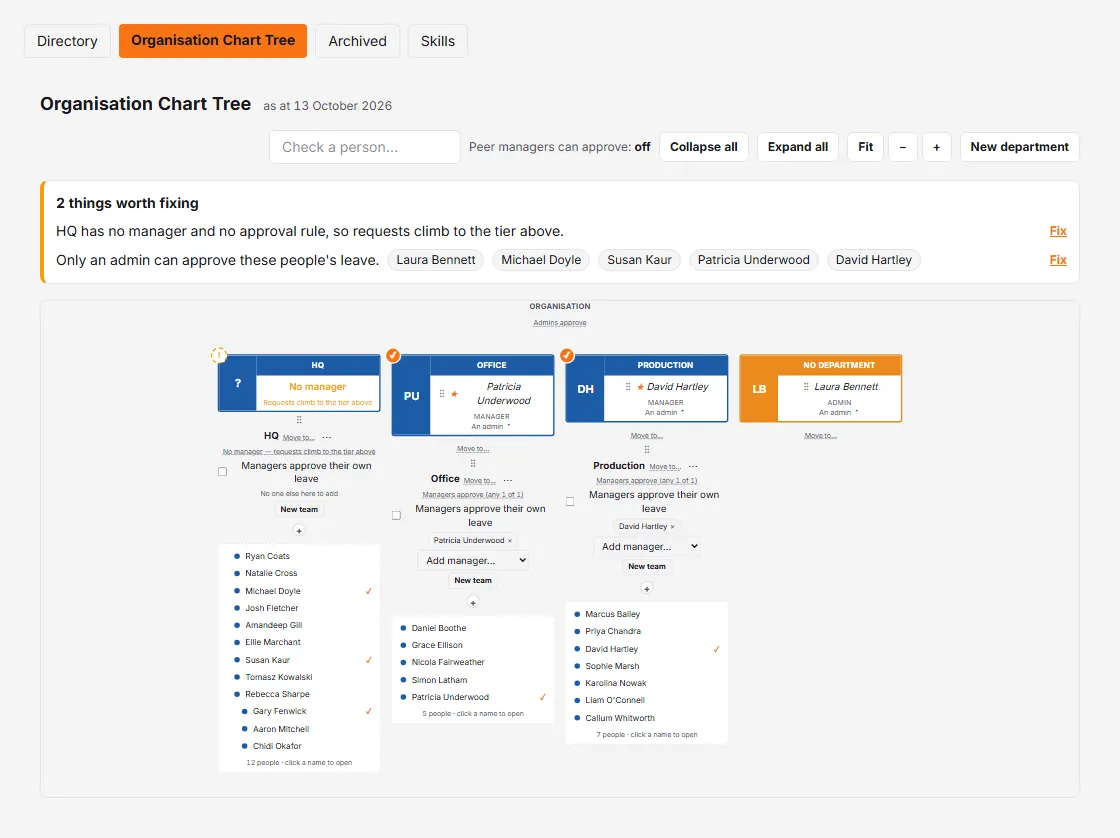Viewport: 1120px width, 838px height.
Task: Create a New department
Action: (x=1019, y=147)
